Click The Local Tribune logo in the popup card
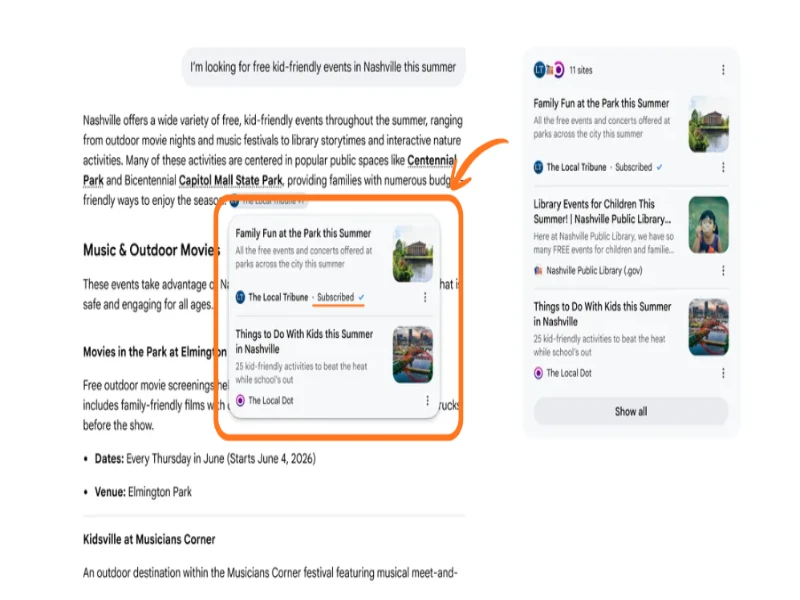 click(x=240, y=297)
